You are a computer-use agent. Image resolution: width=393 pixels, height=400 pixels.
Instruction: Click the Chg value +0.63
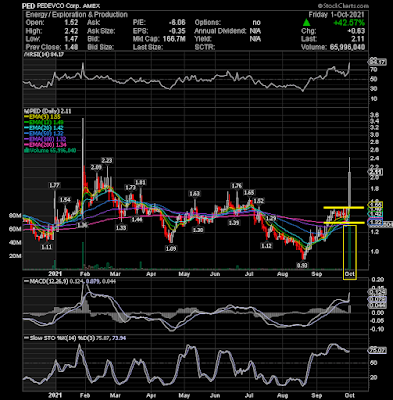pos(355,31)
